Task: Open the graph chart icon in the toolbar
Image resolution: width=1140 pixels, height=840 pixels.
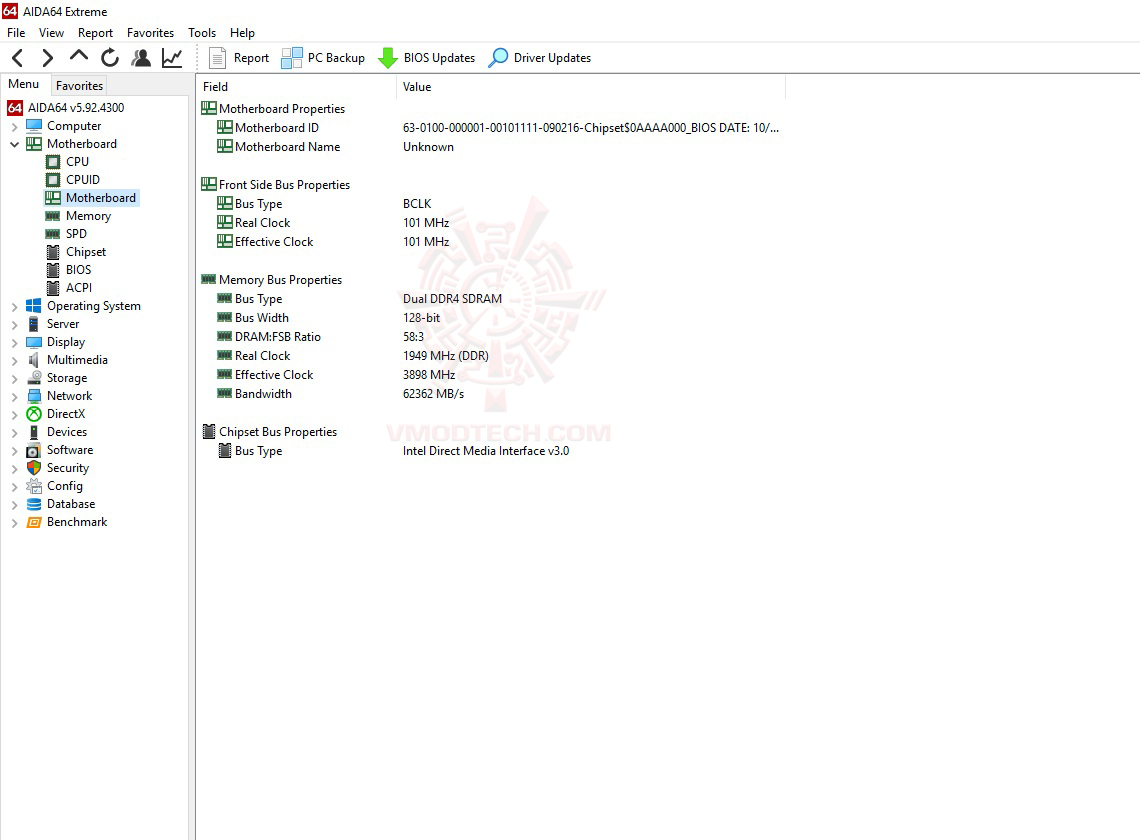Action: [x=172, y=57]
